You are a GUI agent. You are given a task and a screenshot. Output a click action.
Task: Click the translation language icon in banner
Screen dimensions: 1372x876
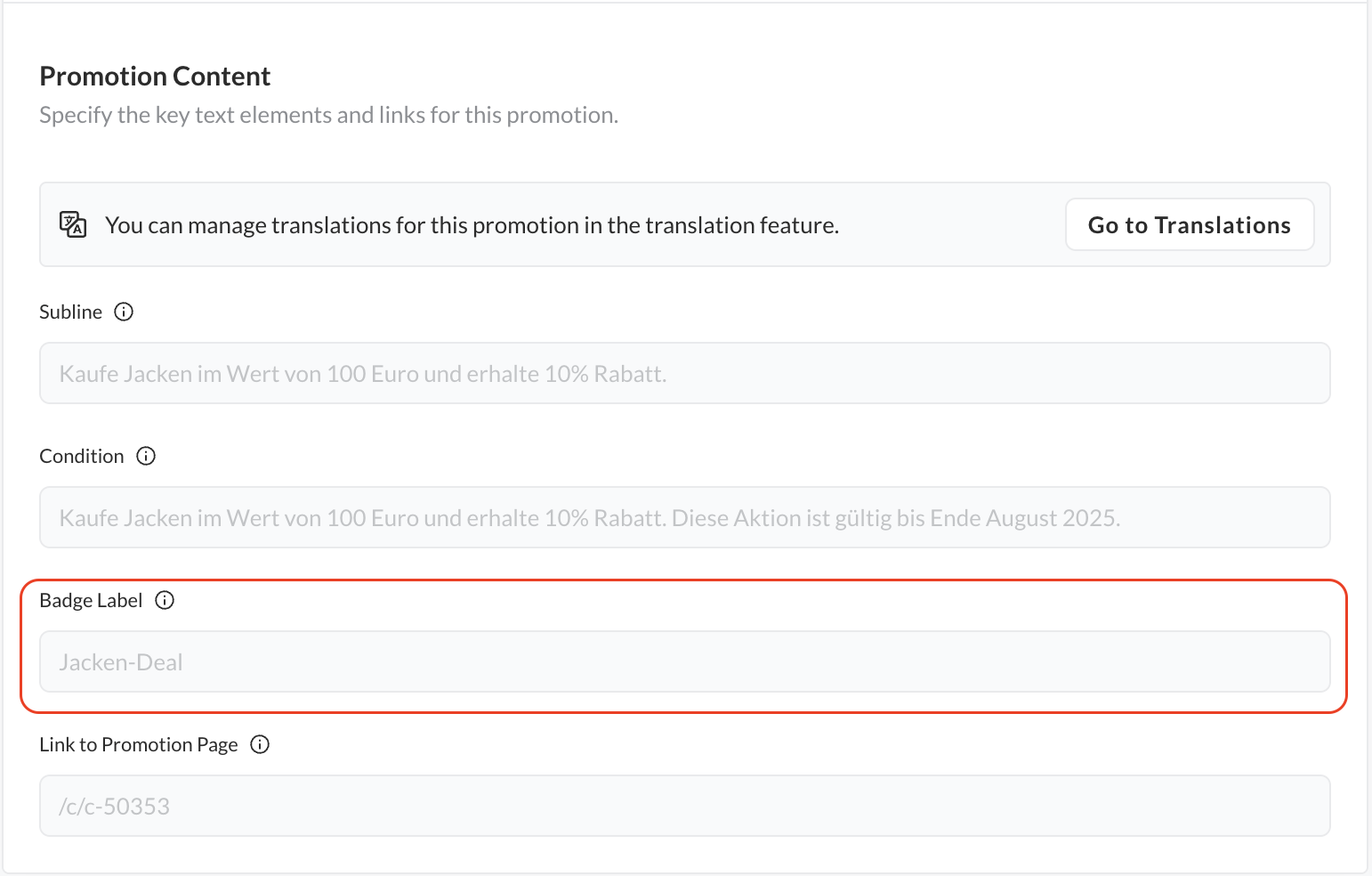point(73,224)
